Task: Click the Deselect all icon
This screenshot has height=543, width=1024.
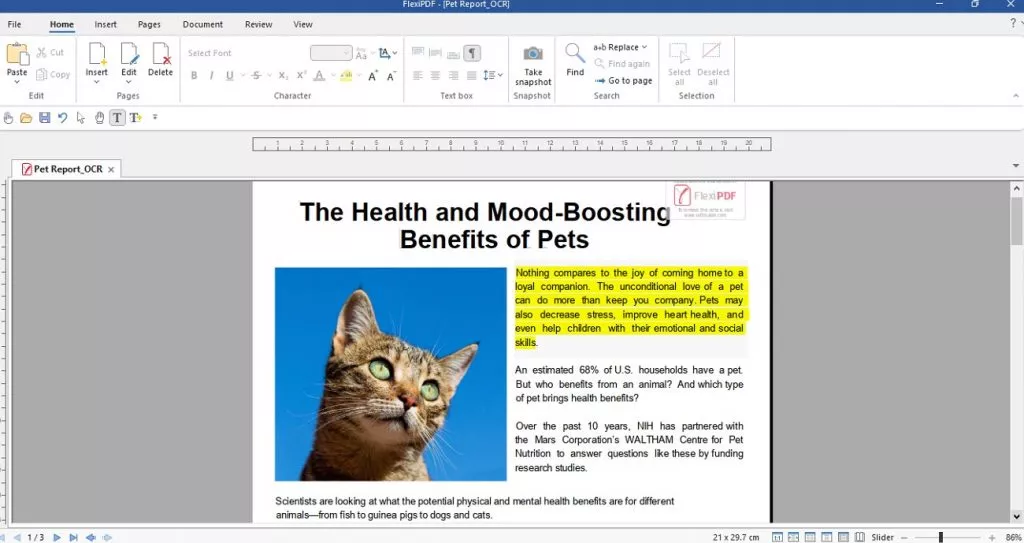Action: [x=711, y=52]
